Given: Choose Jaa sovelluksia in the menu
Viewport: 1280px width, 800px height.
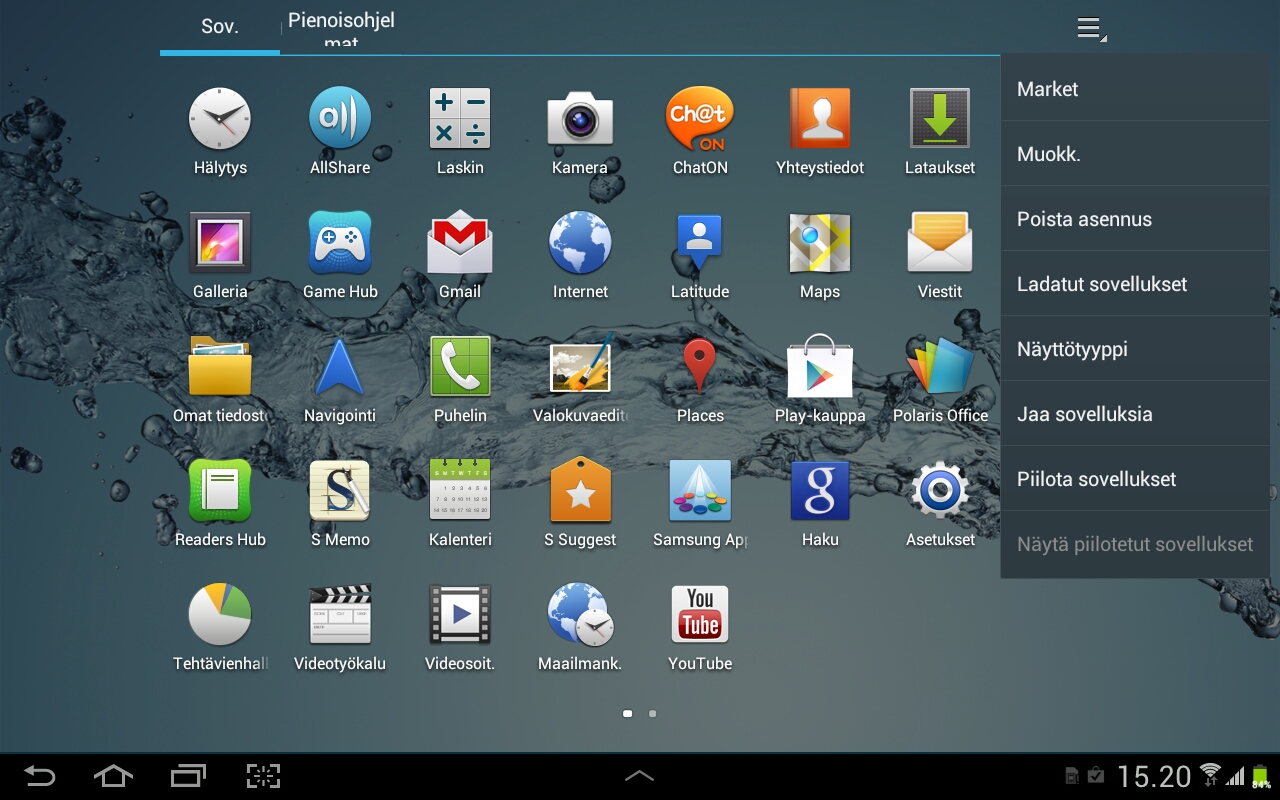Looking at the screenshot, I should click(1135, 414).
